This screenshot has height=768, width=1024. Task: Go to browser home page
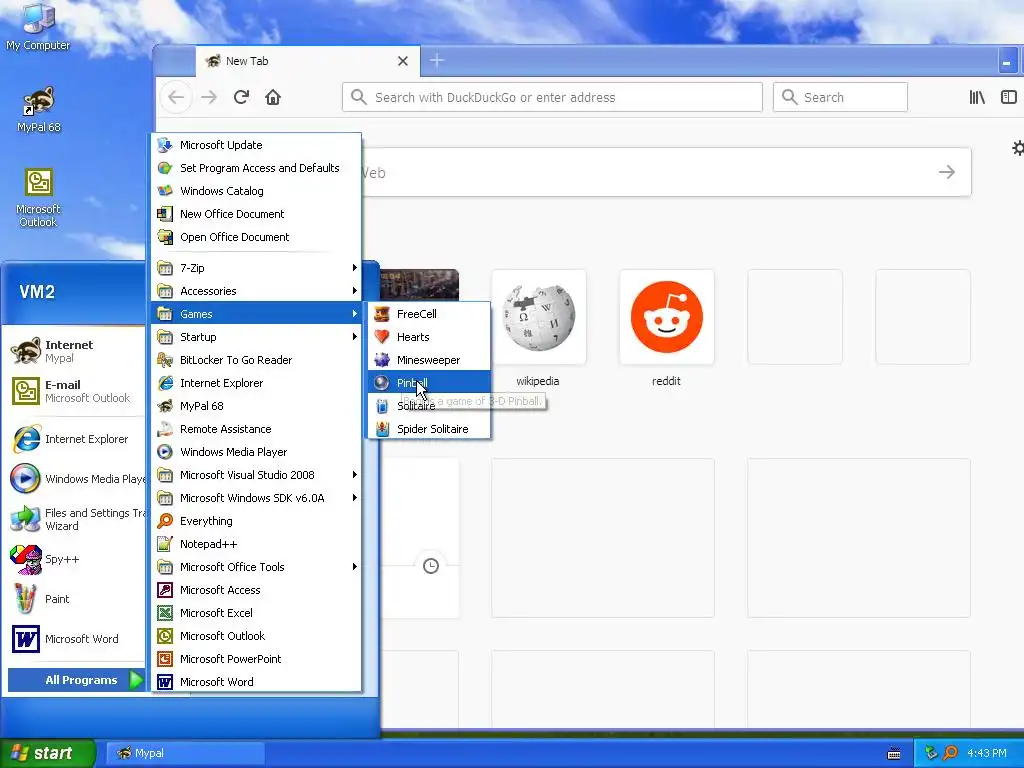273,97
